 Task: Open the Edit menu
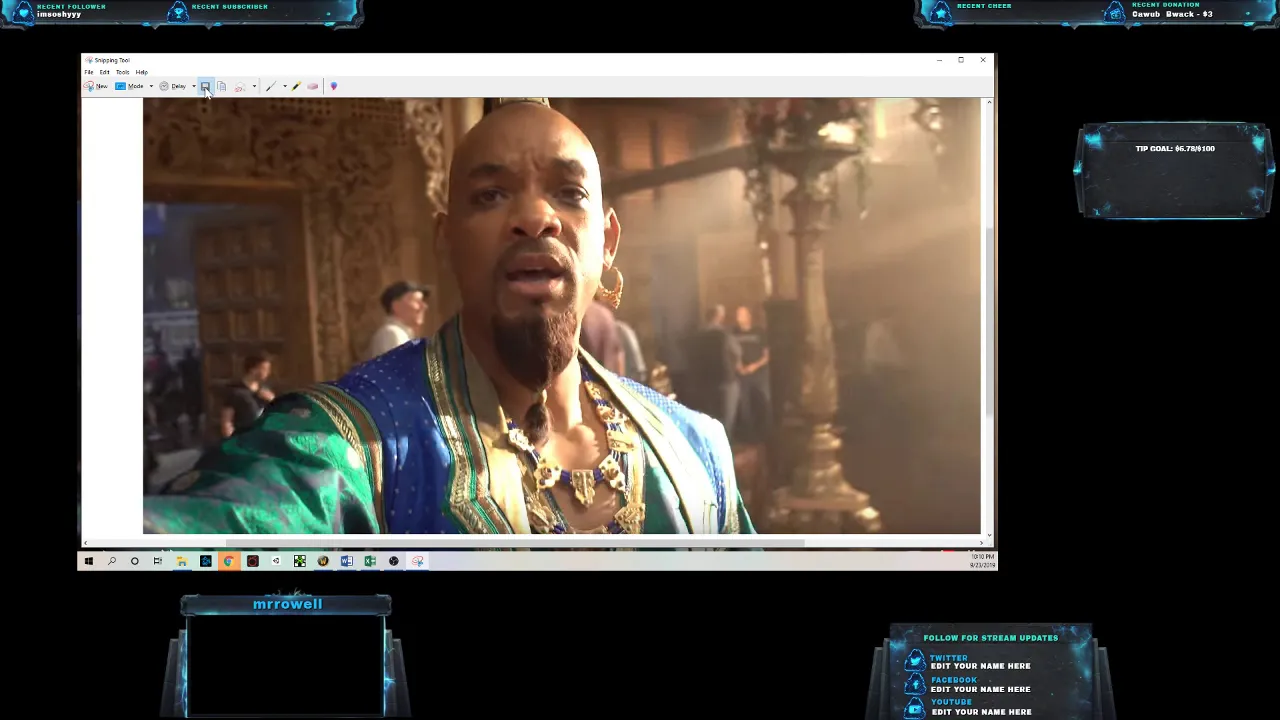tap(104, 72)
